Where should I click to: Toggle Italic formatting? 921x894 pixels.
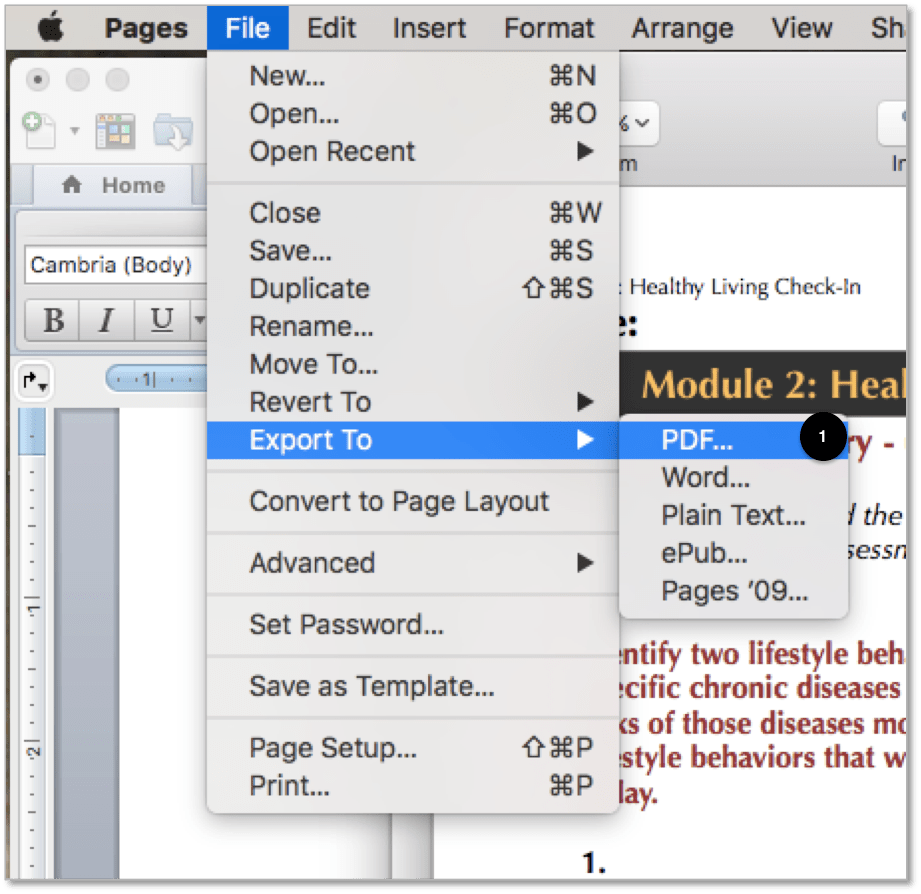click(107, 320)
